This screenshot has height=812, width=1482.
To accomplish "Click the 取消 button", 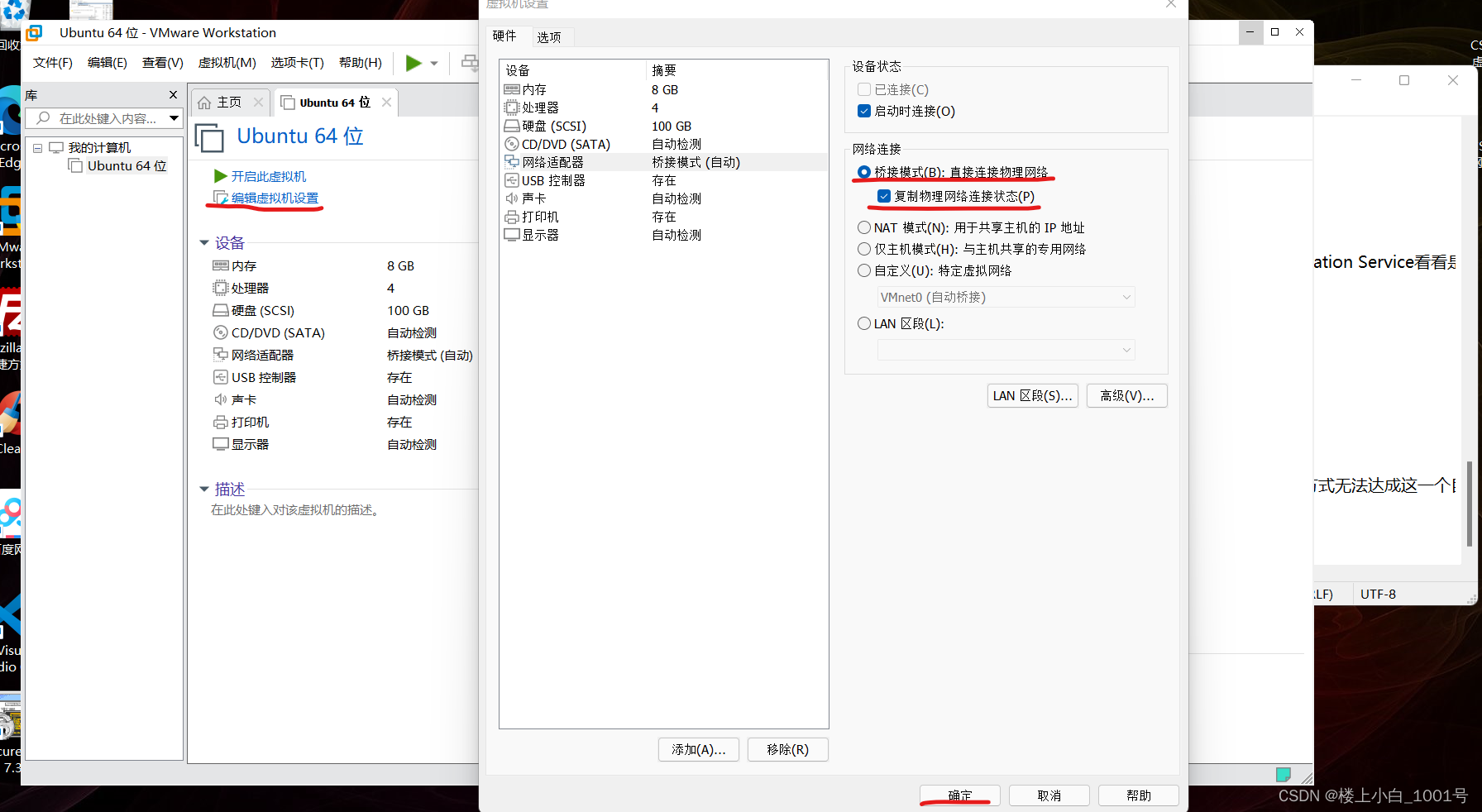I will coord(1049,795).
